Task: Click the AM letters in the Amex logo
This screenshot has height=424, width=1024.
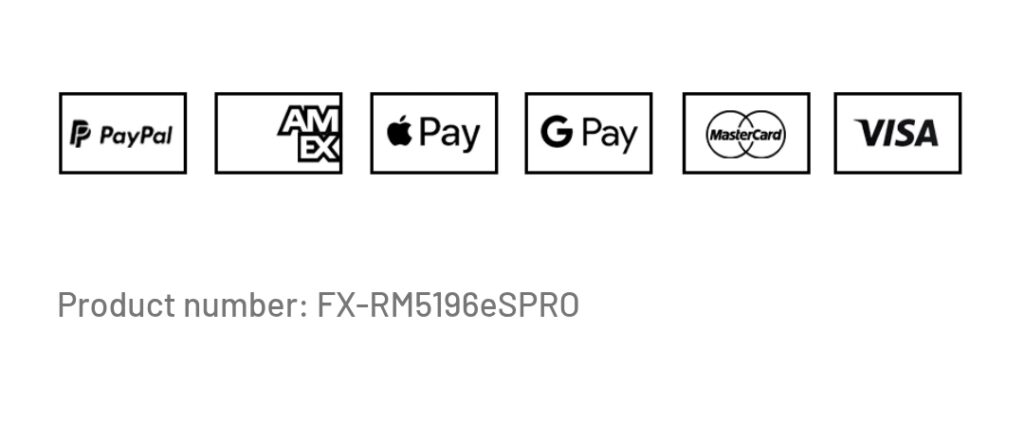Action: [309, 120]
